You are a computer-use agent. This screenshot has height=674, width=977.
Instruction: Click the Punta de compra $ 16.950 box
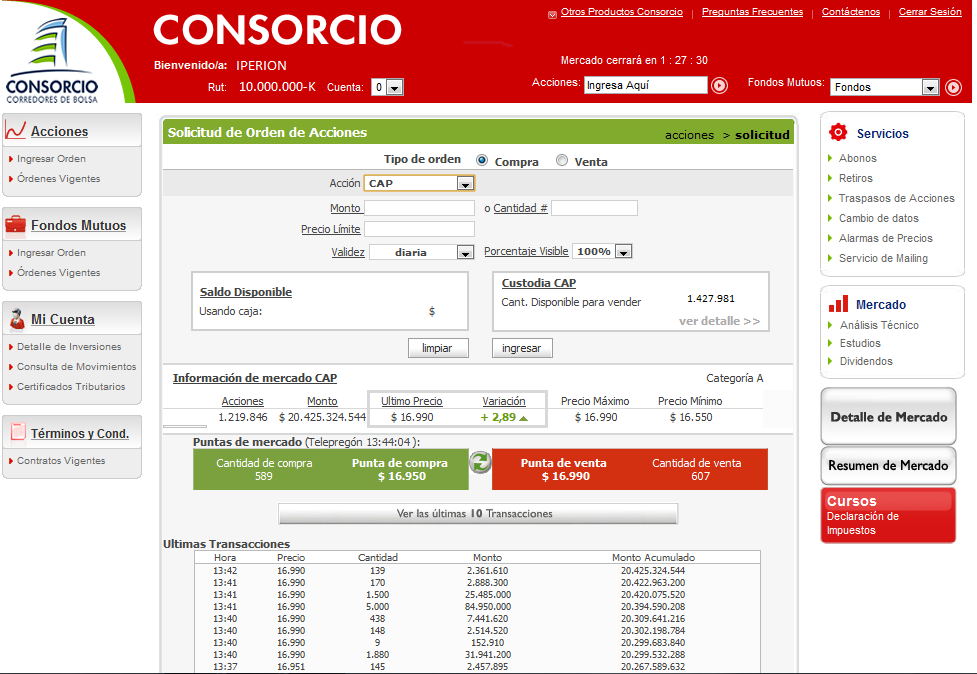point(400,469)
